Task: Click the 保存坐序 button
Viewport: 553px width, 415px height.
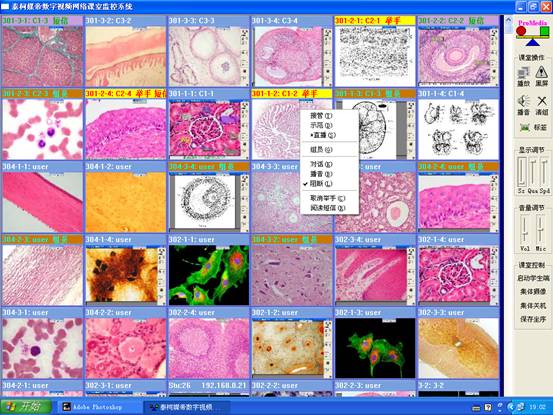Action: [x=533, y=319]
